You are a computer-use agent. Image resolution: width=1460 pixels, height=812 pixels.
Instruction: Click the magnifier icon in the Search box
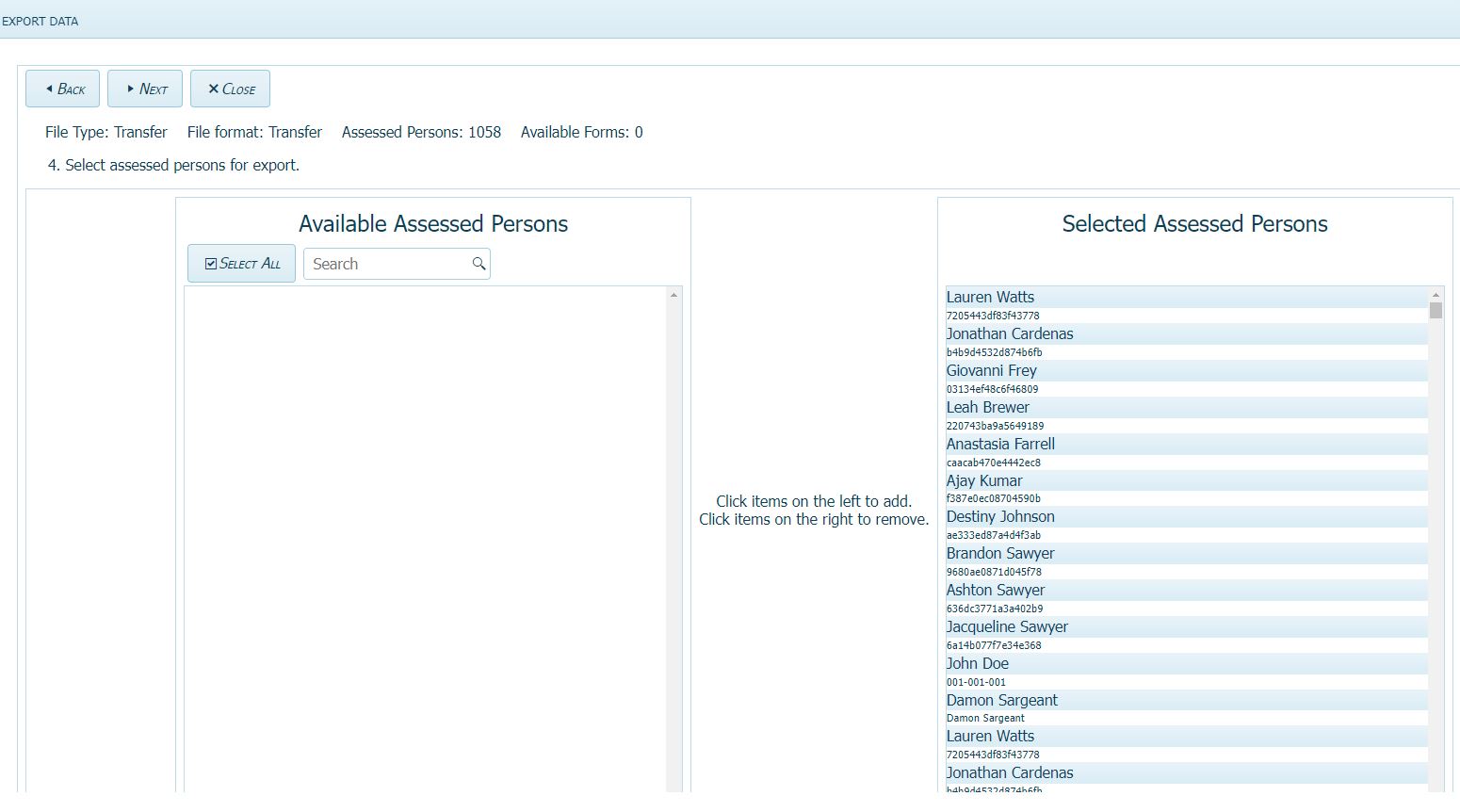pos(479,264)
